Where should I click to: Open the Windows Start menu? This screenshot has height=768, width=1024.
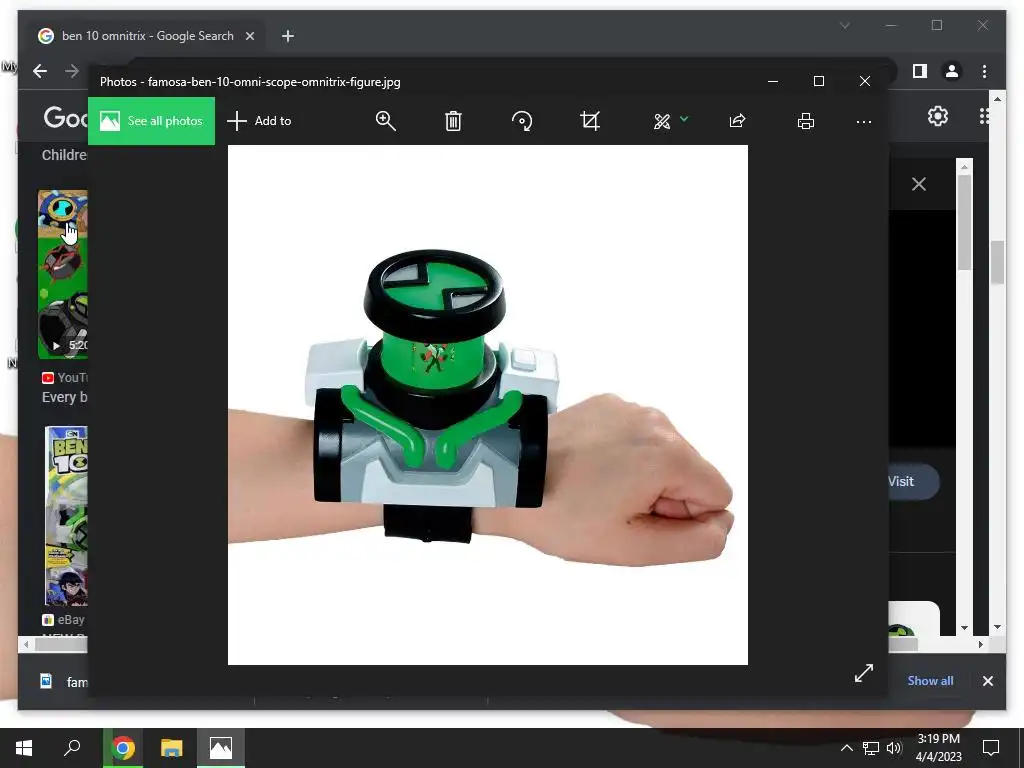pyautogui.click(x=24, y=748)
